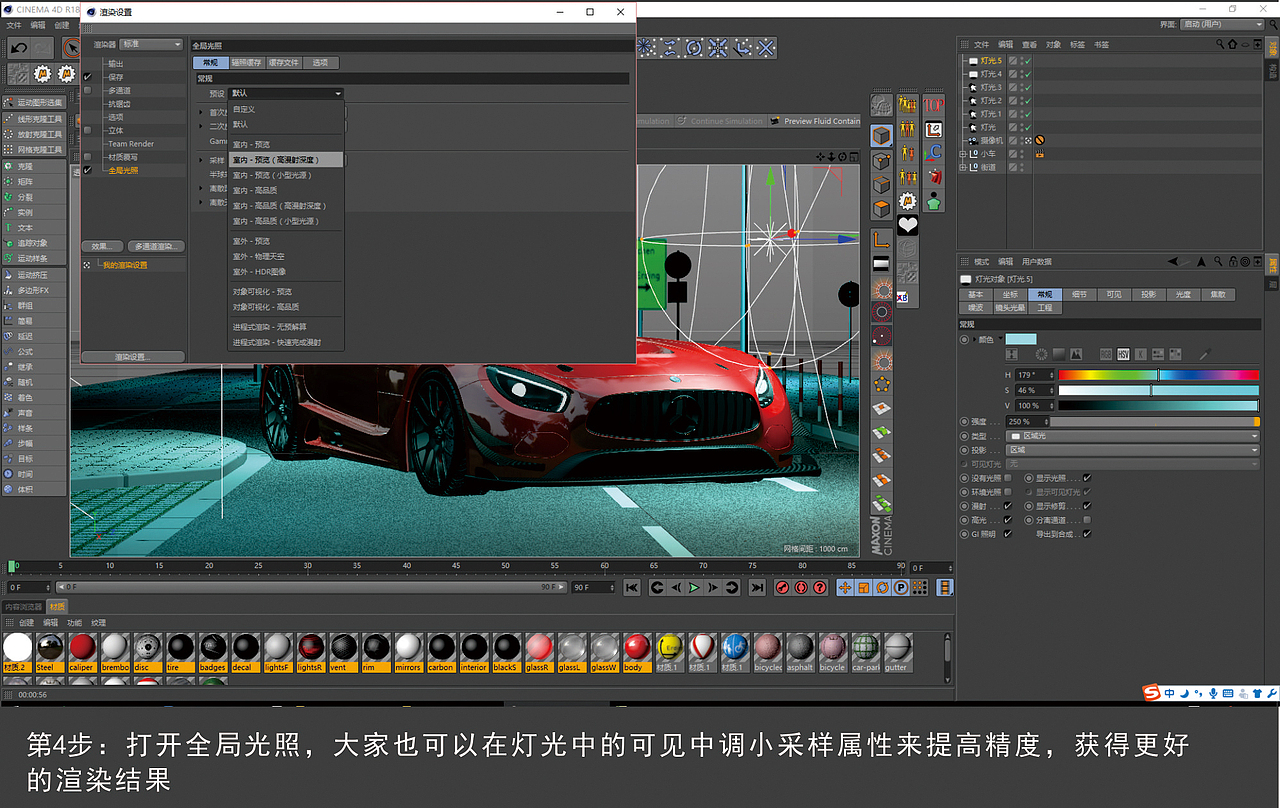Enable the 多通道 checkbox in render settings
This screenshot has height=808, width=1280.
(88, 90)
